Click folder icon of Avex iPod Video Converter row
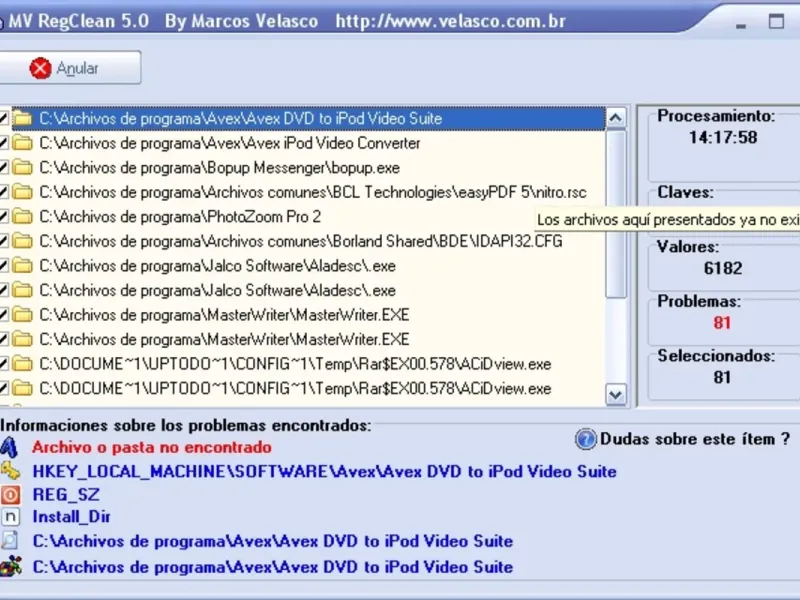Viewport: 800px width, 600px height. pos(22,143)
